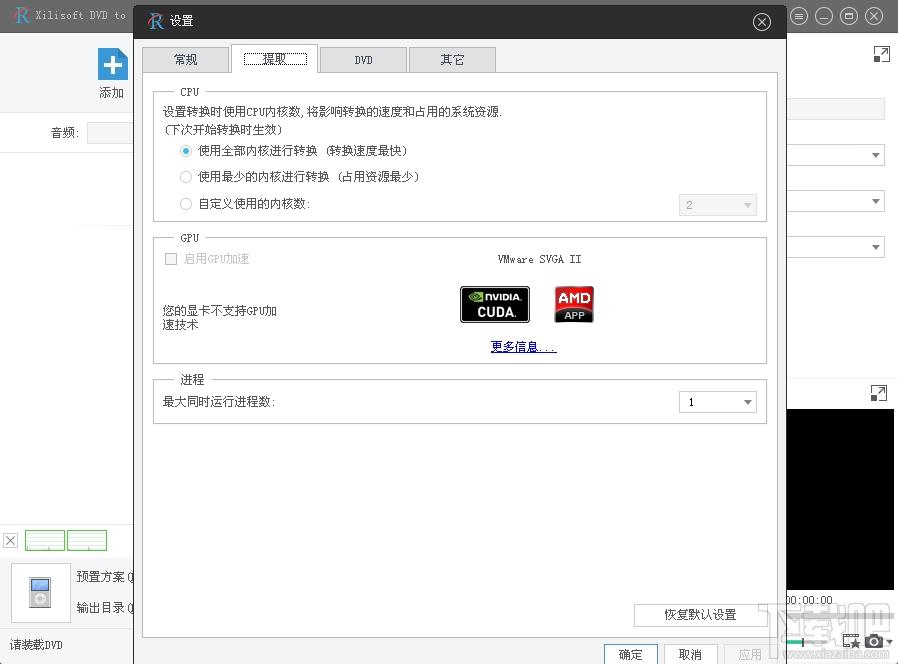This screenshot has height=664, width=898.
Task: Click the black video preview area
Action: tap(840, 499)
